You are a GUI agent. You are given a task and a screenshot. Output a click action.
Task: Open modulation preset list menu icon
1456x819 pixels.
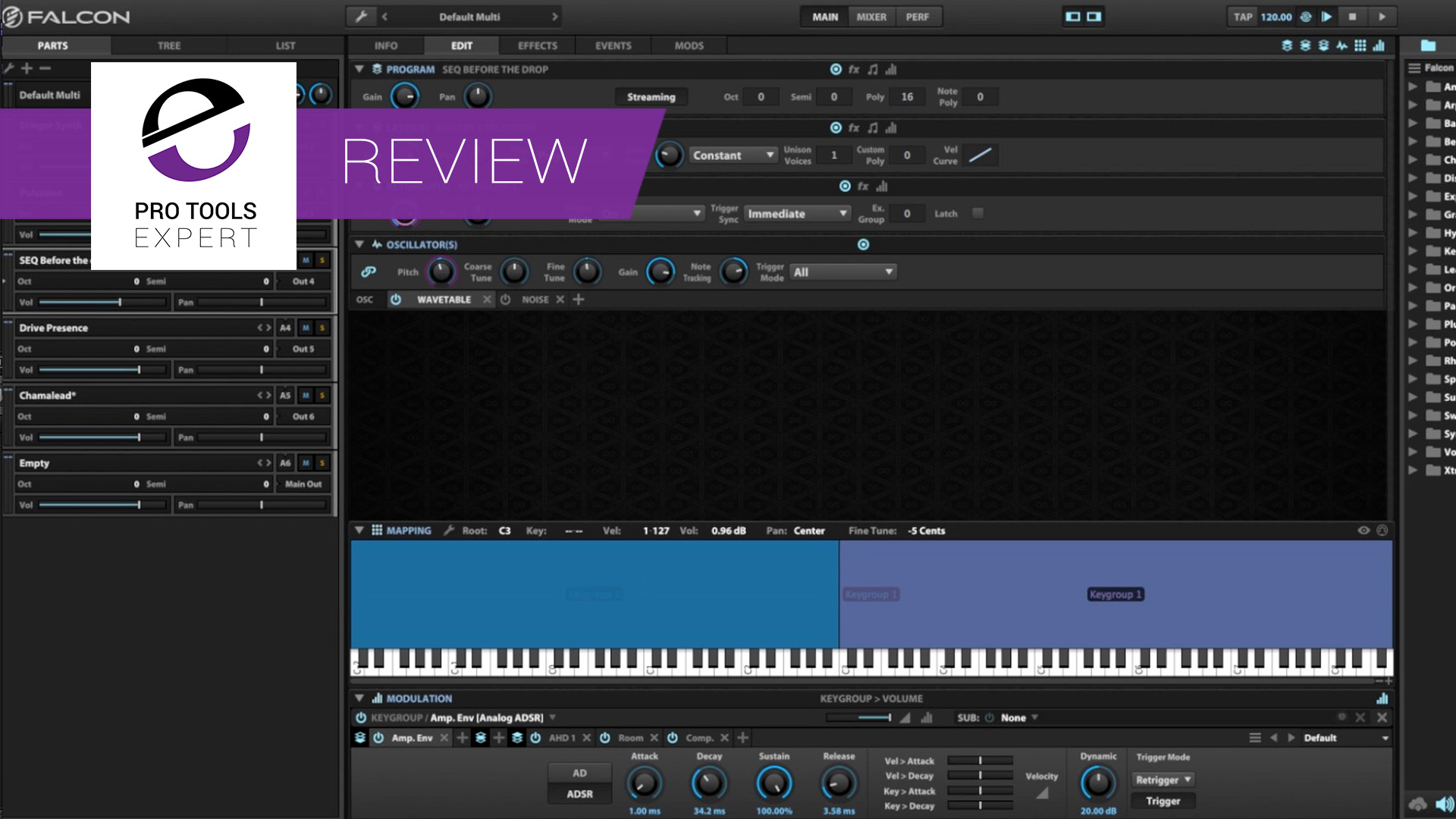1255,738
